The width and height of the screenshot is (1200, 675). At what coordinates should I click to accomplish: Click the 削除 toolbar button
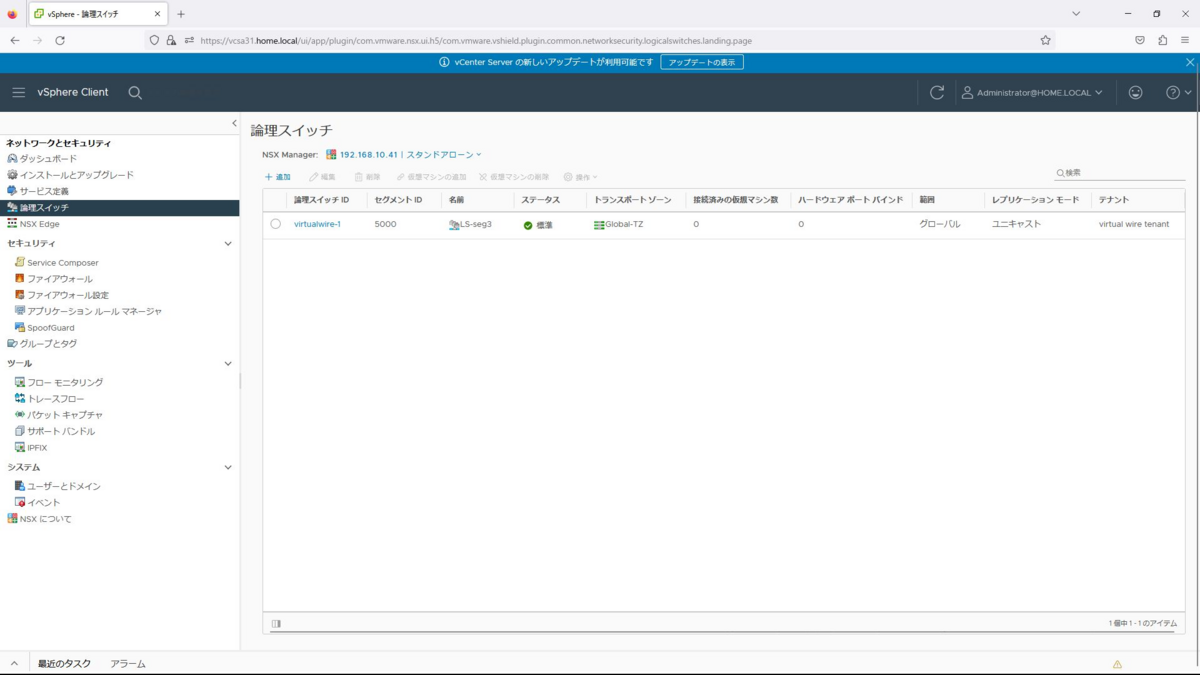(367, 177)
